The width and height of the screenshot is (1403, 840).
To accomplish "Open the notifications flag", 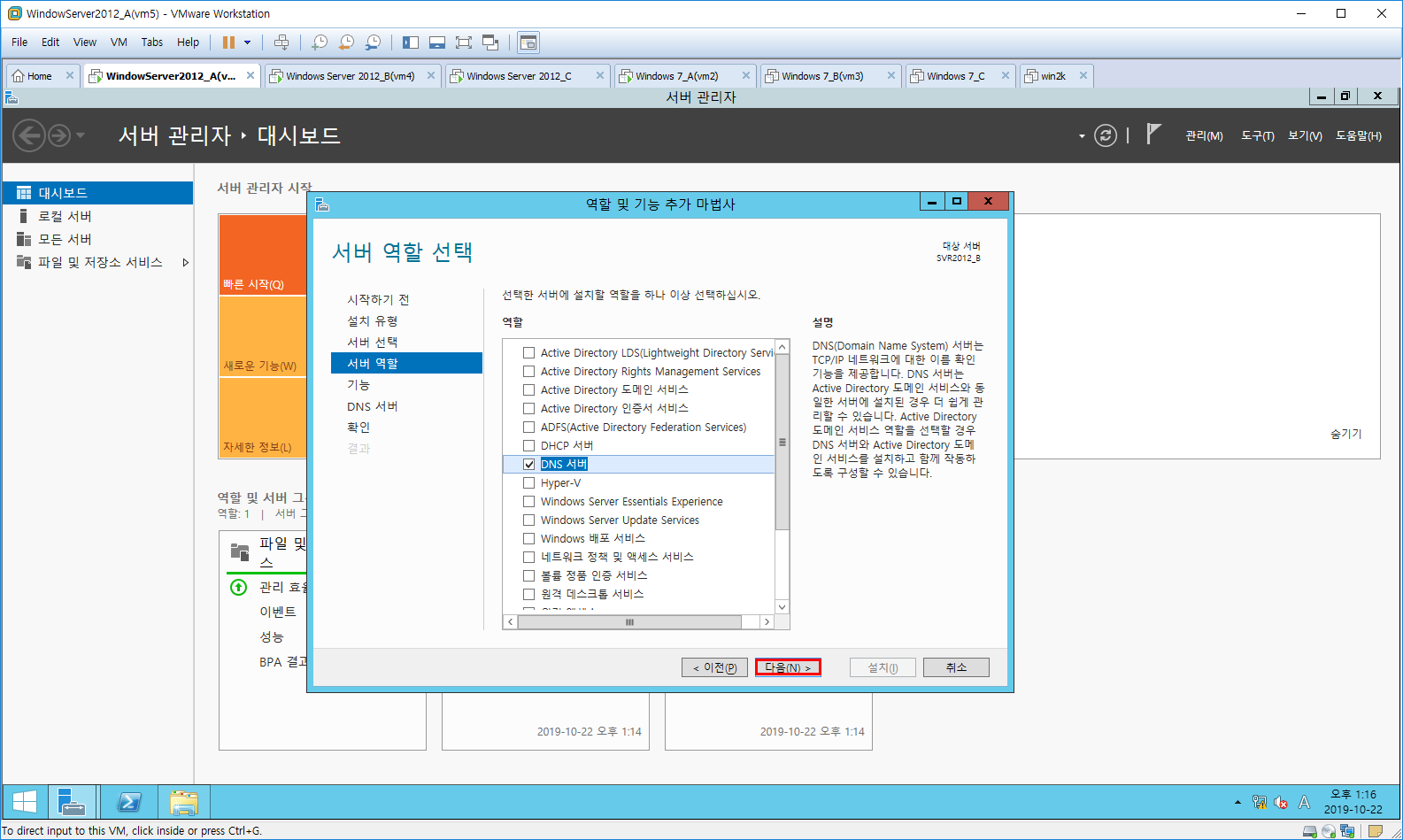I will [x=1152, y=135].
